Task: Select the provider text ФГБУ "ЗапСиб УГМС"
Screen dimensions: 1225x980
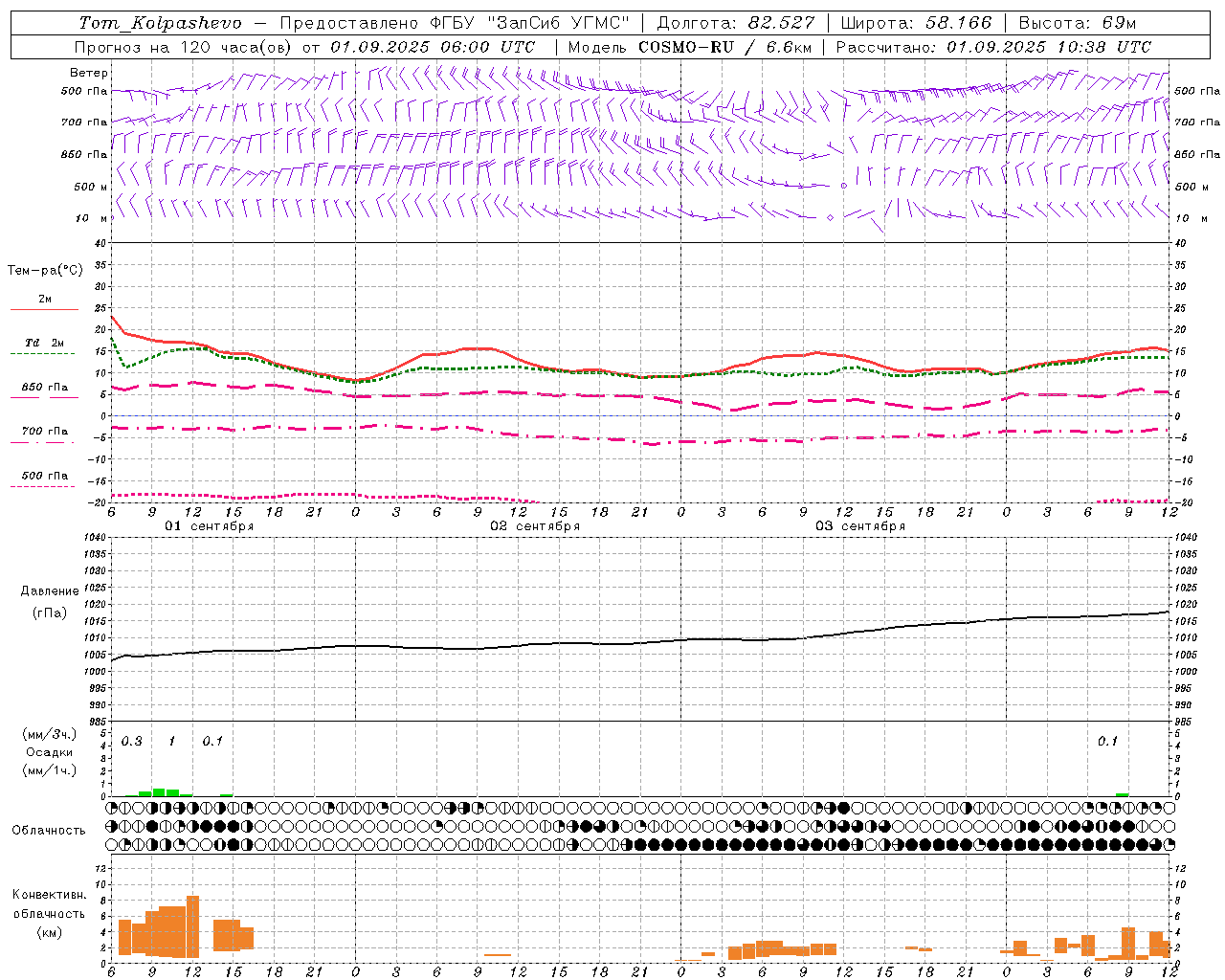Action: tap(532, 23)
